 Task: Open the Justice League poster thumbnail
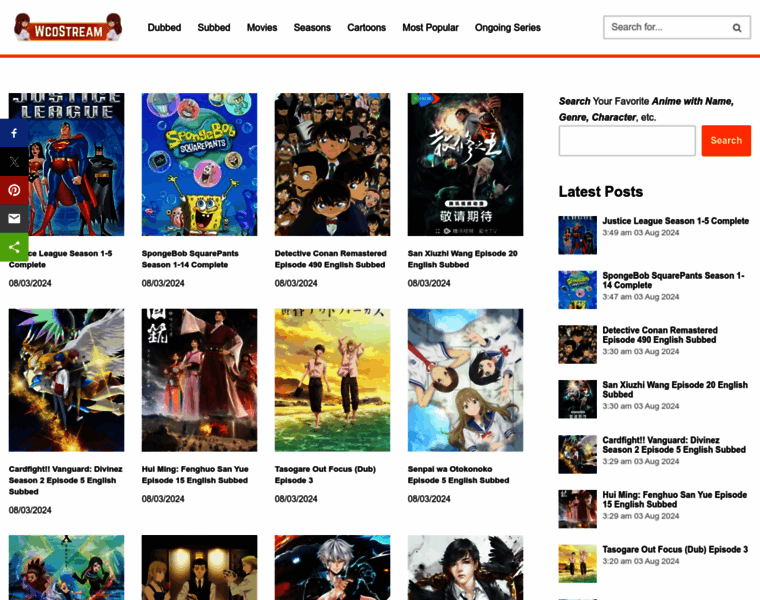pos(66,164)
